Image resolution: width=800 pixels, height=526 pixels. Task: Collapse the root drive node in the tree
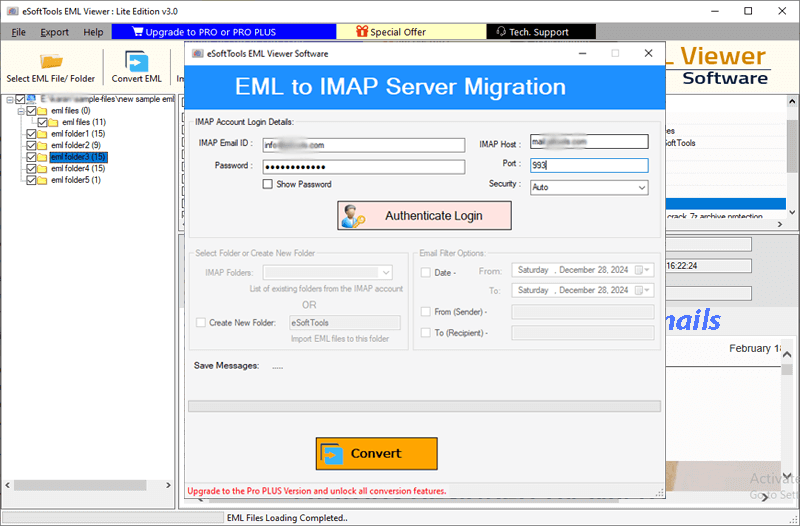point(10,99)
